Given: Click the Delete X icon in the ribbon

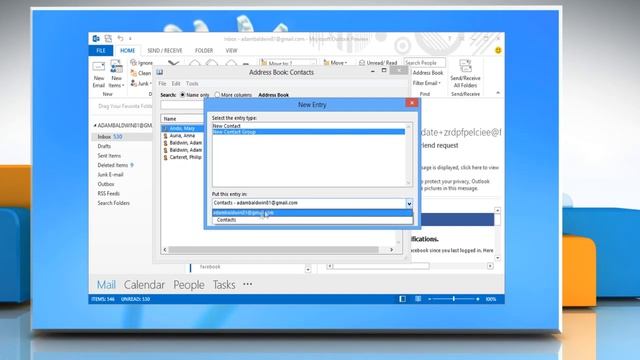Looking at the screenshot, I should tap(173, 63).
